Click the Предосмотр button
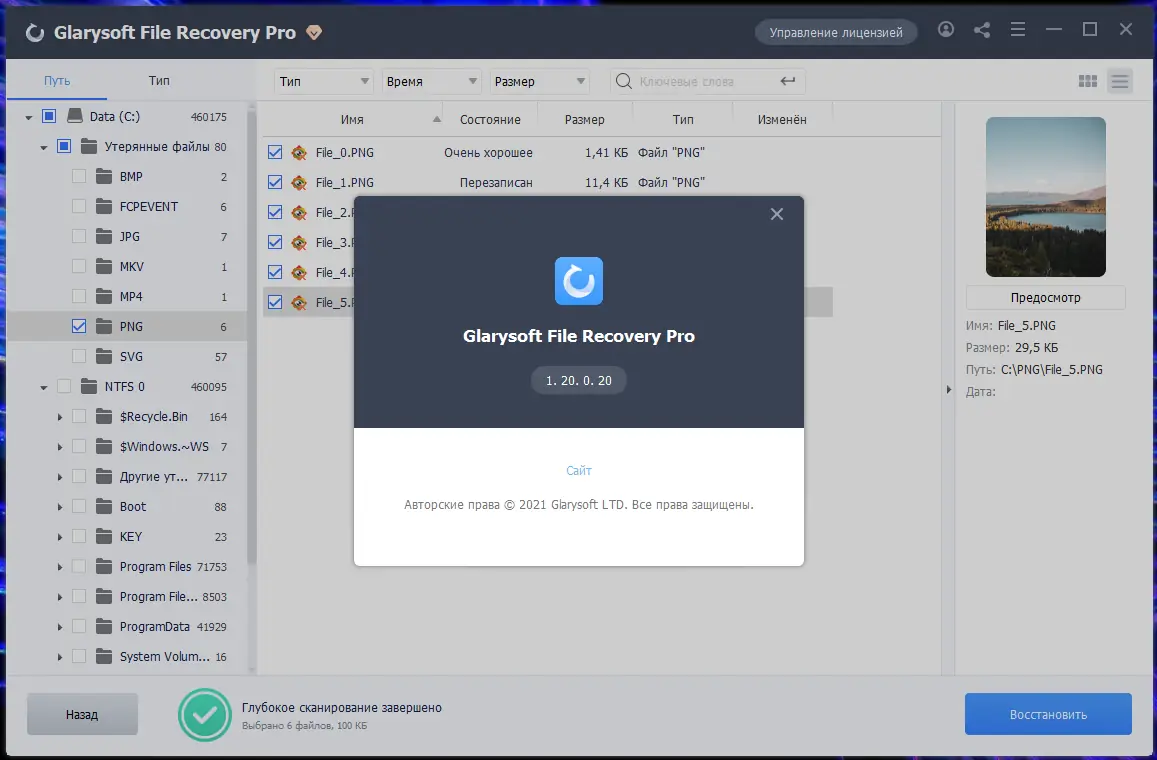Screen dimensions: 1157x760 click(x=1046, y=297)
